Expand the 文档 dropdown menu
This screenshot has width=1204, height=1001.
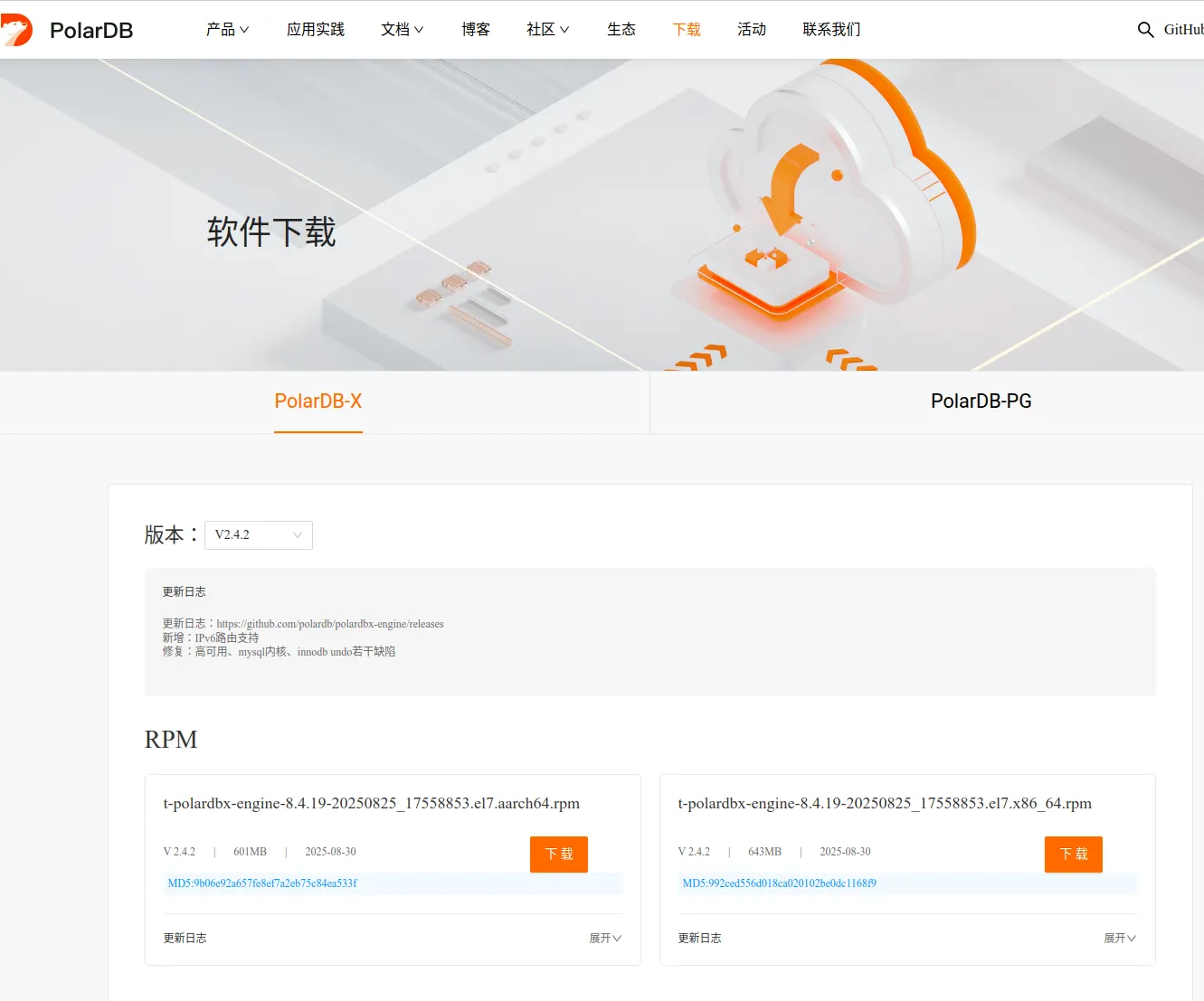(x=403, y=30)
